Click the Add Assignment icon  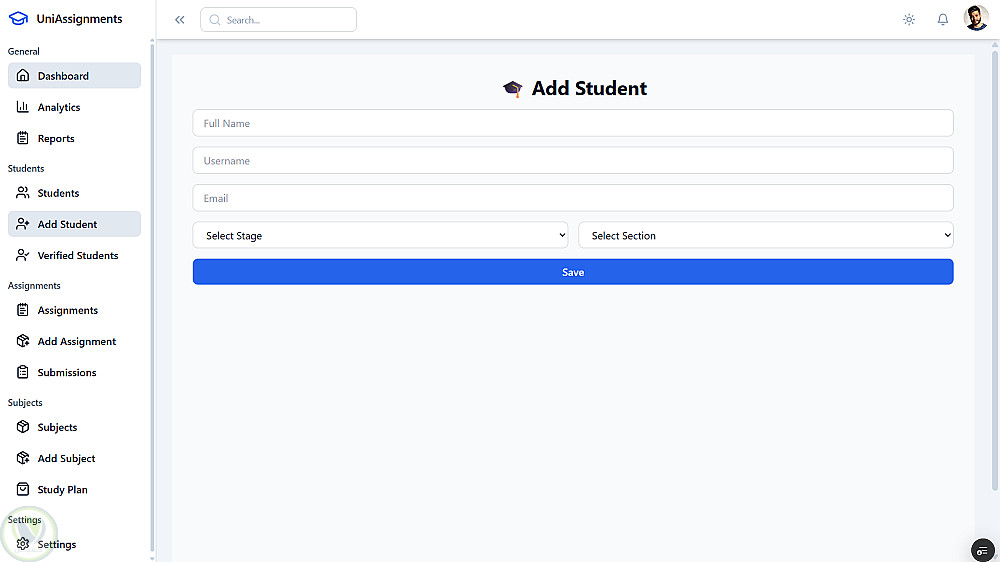[23, 341]
